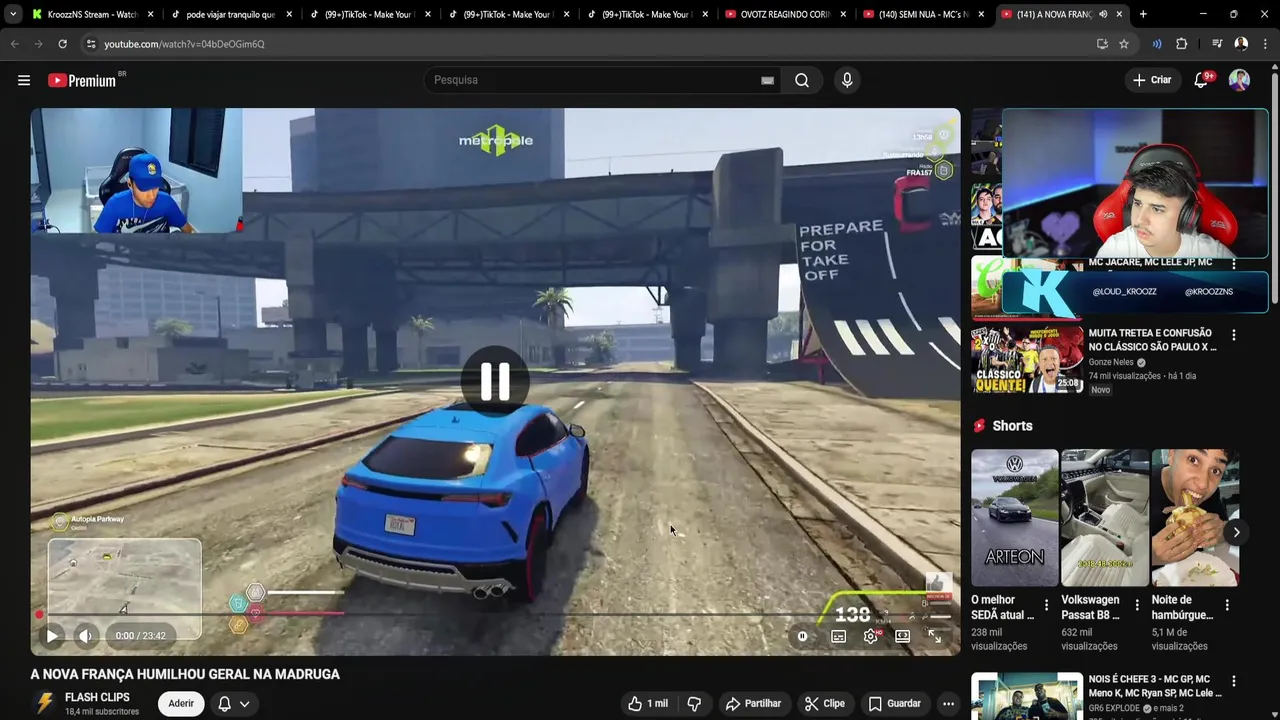Like the video with thumbs up

pos(647,704)
